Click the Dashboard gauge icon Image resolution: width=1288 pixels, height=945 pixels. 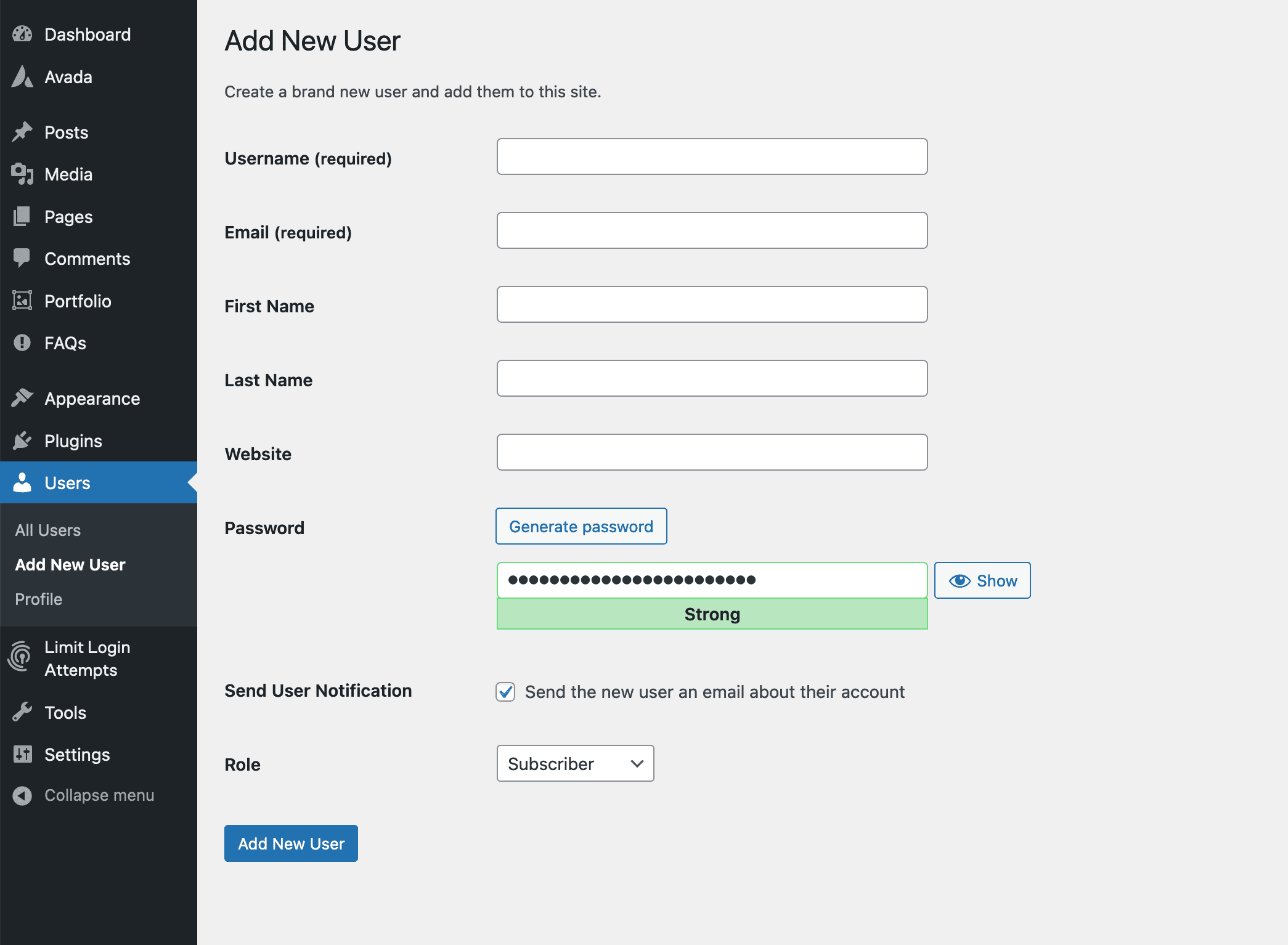[22, 34]
